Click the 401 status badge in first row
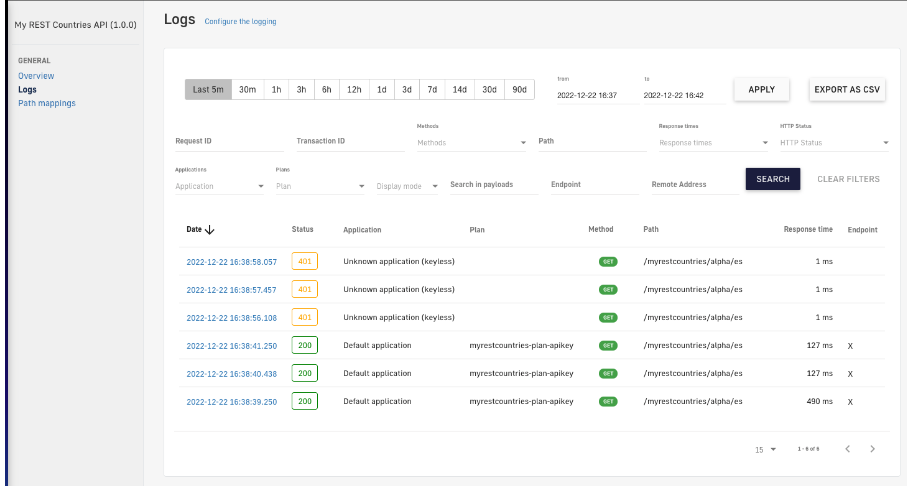The width and height of the screenshot is (907, 487). (x=305, y=261)
